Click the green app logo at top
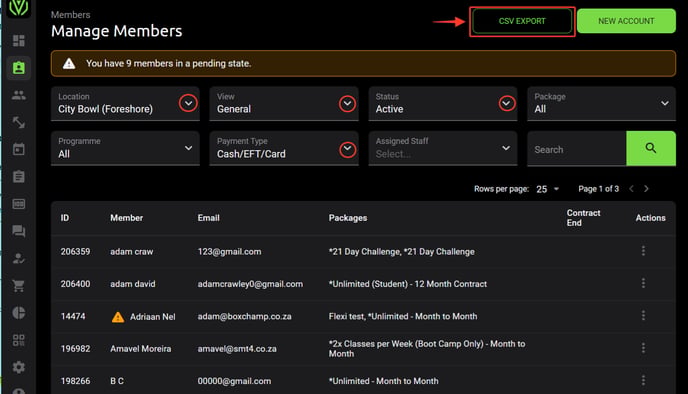Viewport: 688px width, 394px height. tap(18, 7)
